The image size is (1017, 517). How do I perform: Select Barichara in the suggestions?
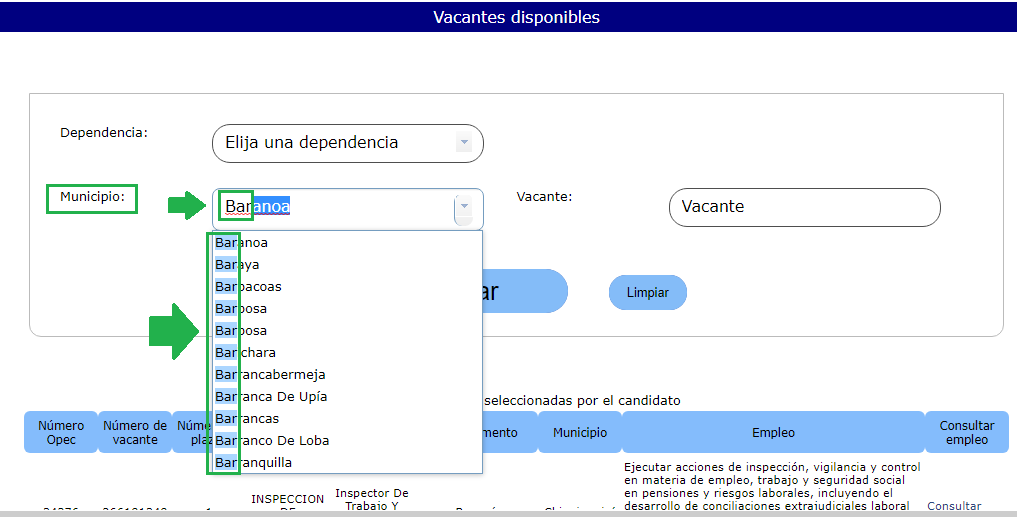coord(246,353)
